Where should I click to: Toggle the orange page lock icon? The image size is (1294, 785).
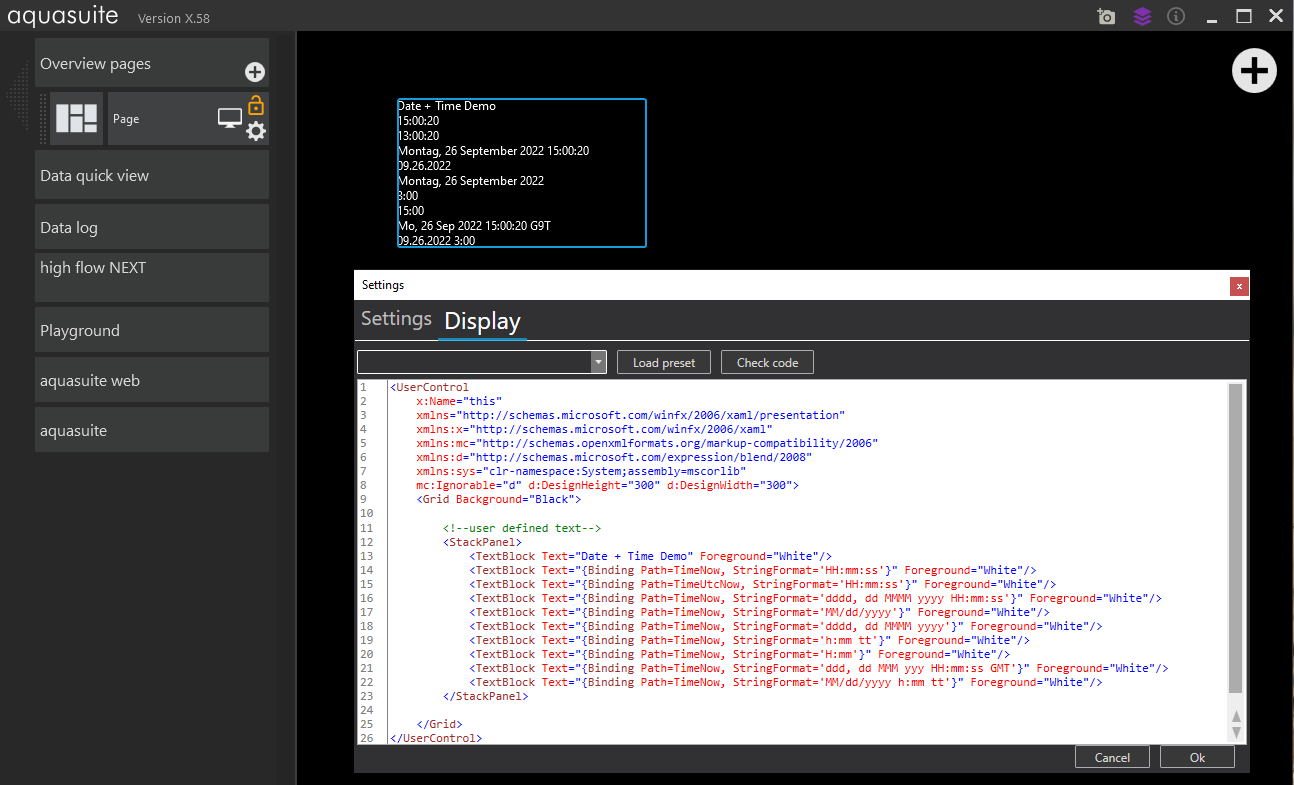[x=256, y=104]
